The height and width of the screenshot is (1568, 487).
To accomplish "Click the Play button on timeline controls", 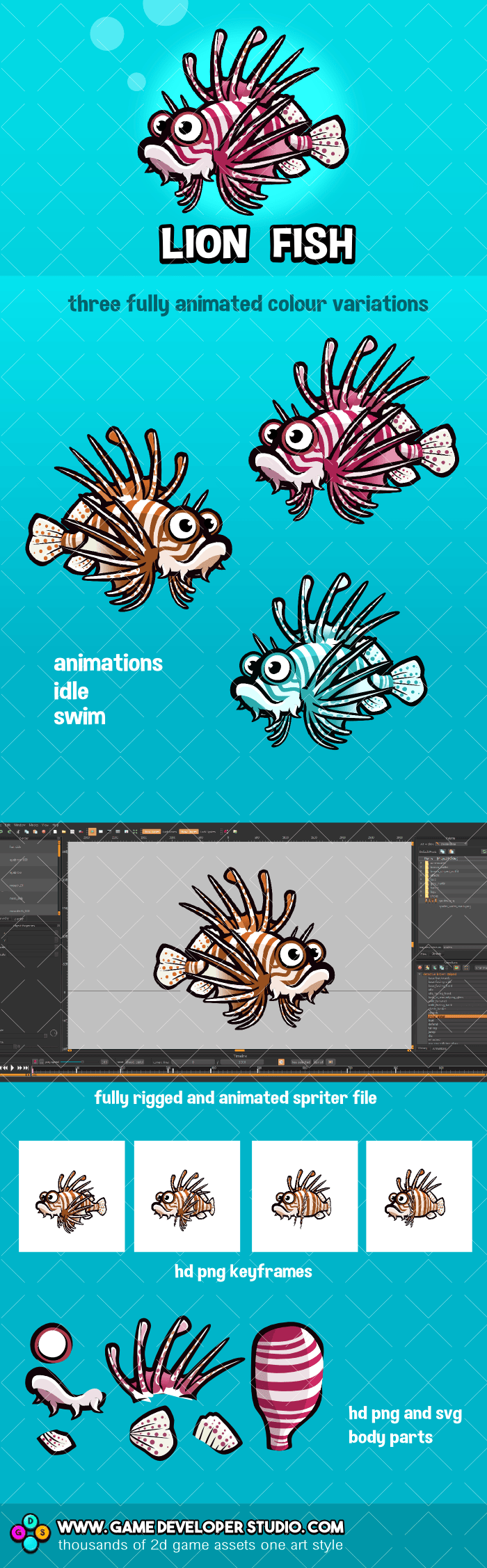I will pyautogui.click(x=12, y=1068).
